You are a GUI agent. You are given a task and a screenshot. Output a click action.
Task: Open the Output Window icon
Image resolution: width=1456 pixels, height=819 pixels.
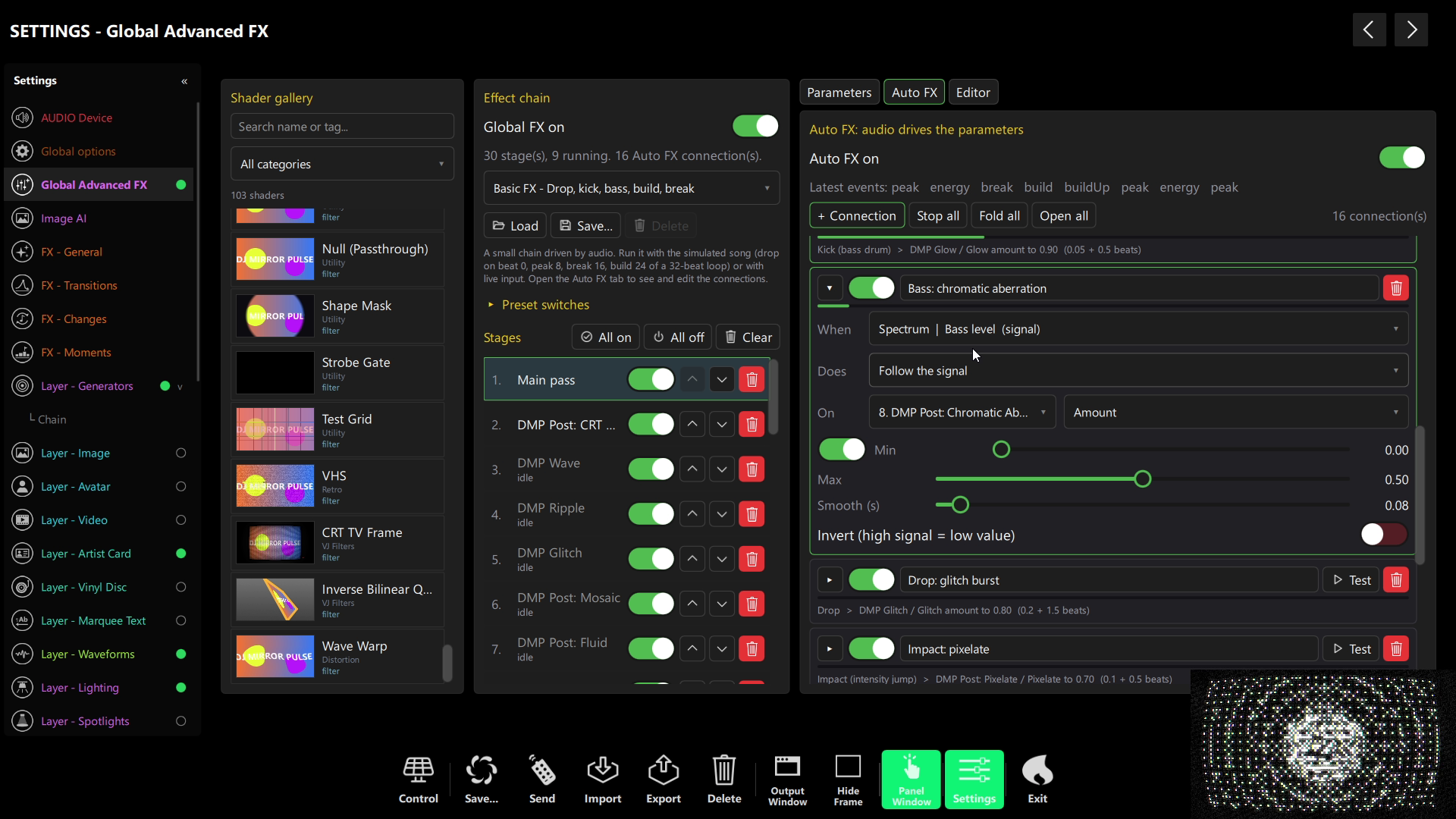(787, 780)
